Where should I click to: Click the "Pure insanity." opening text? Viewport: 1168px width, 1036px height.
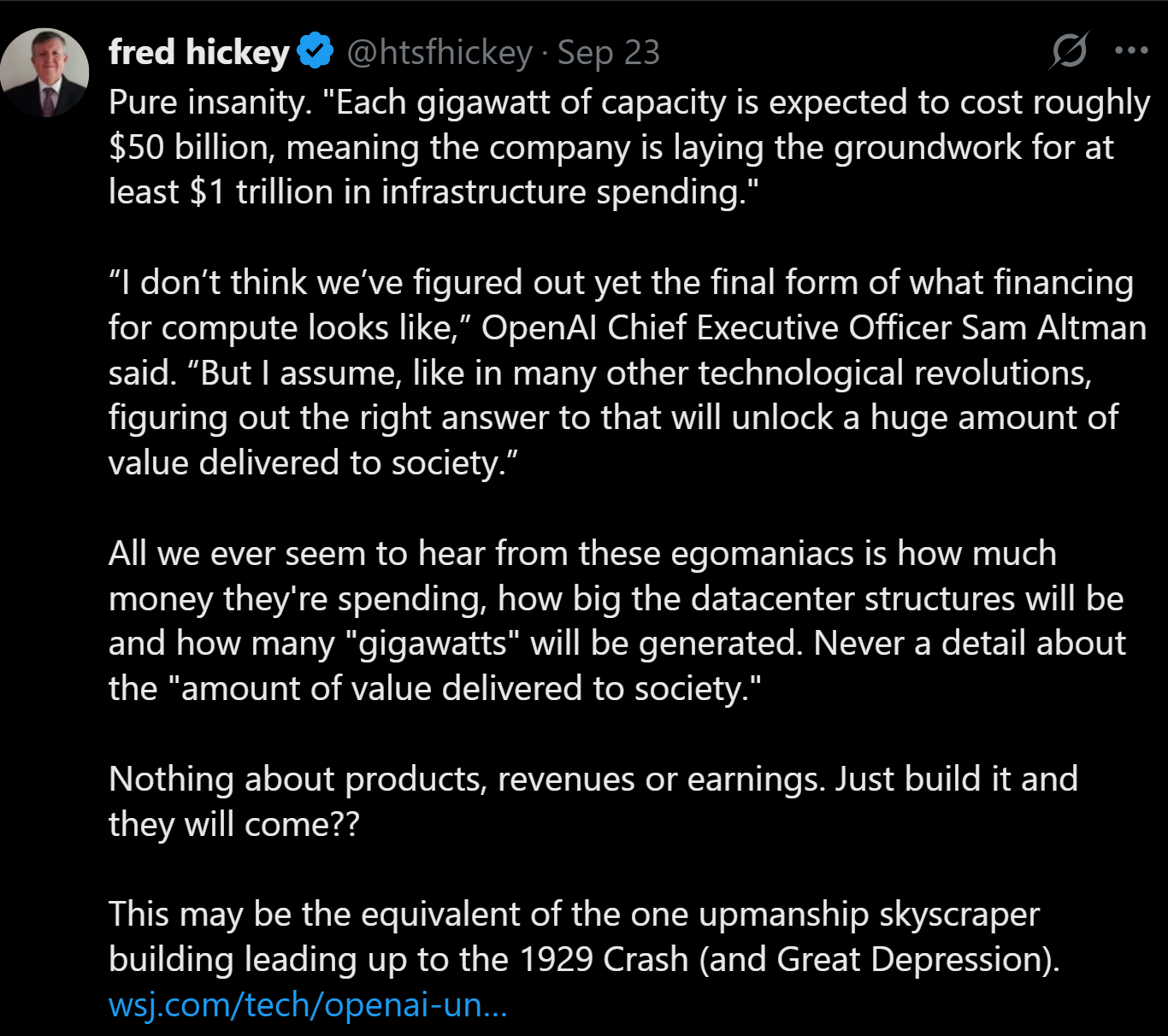(x=209, y=103)
